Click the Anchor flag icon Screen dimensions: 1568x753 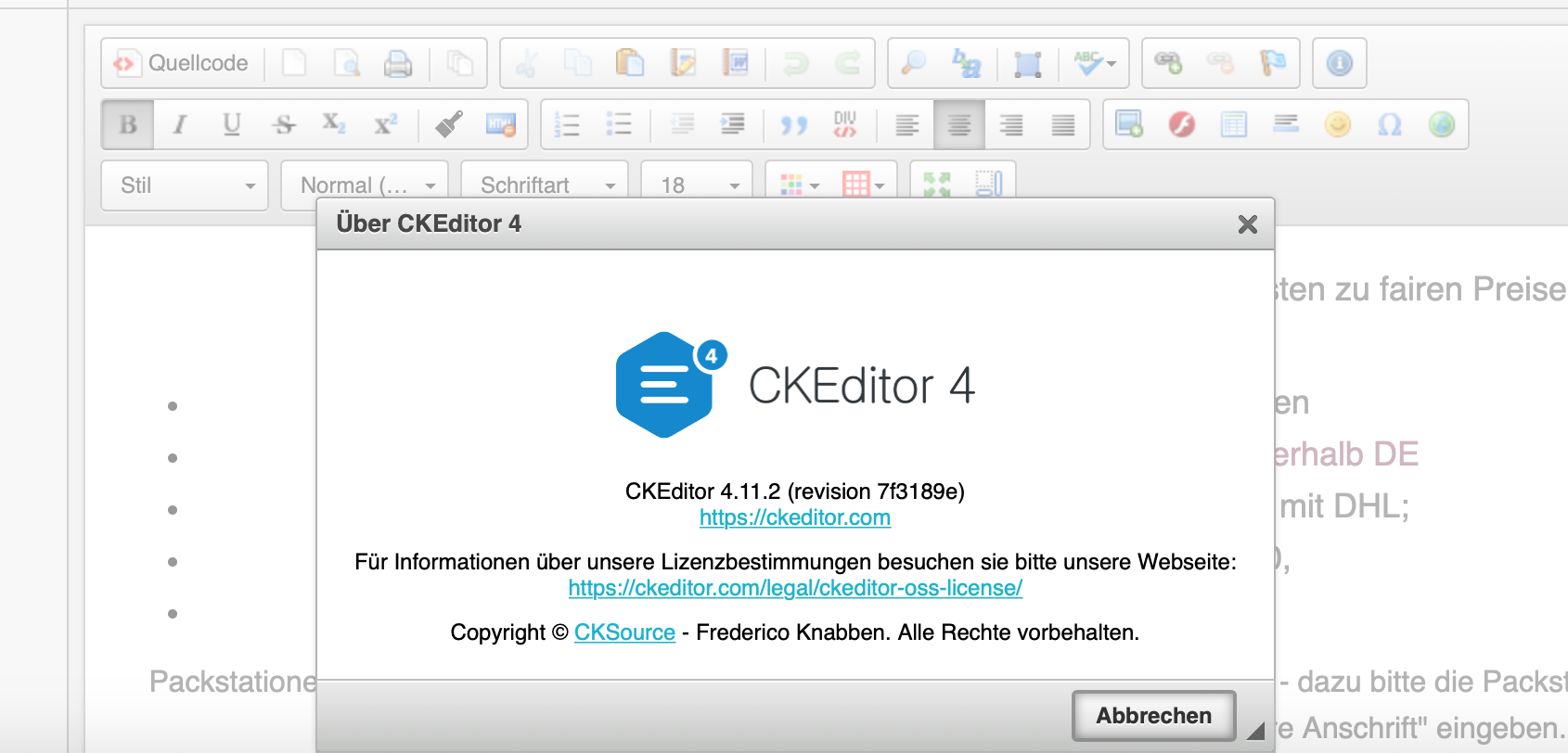coord(1272,63)
